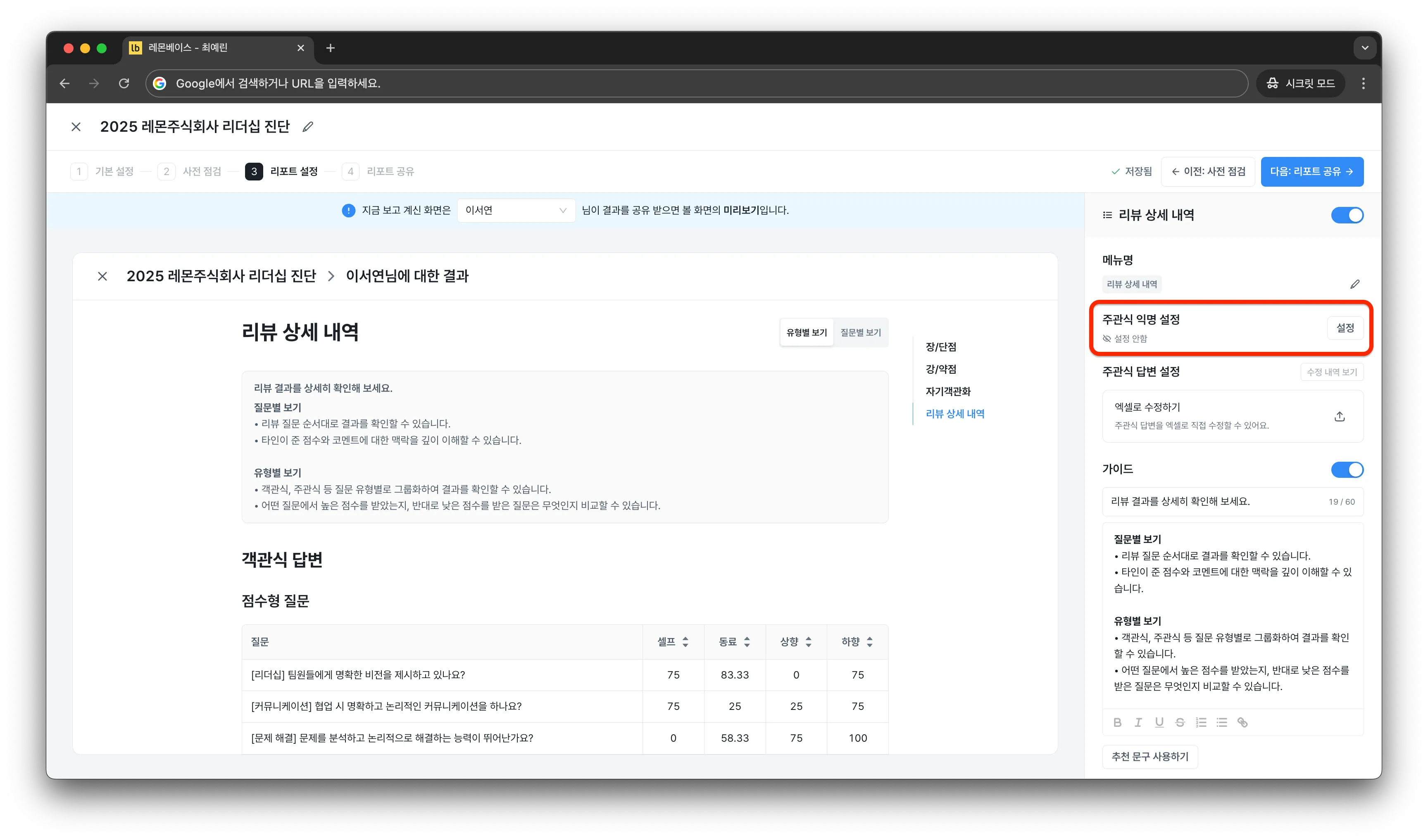Toggle the 리뷰 상세 내역 switch
Viewport: 1428px width, 840px height.
(1347, 215)
